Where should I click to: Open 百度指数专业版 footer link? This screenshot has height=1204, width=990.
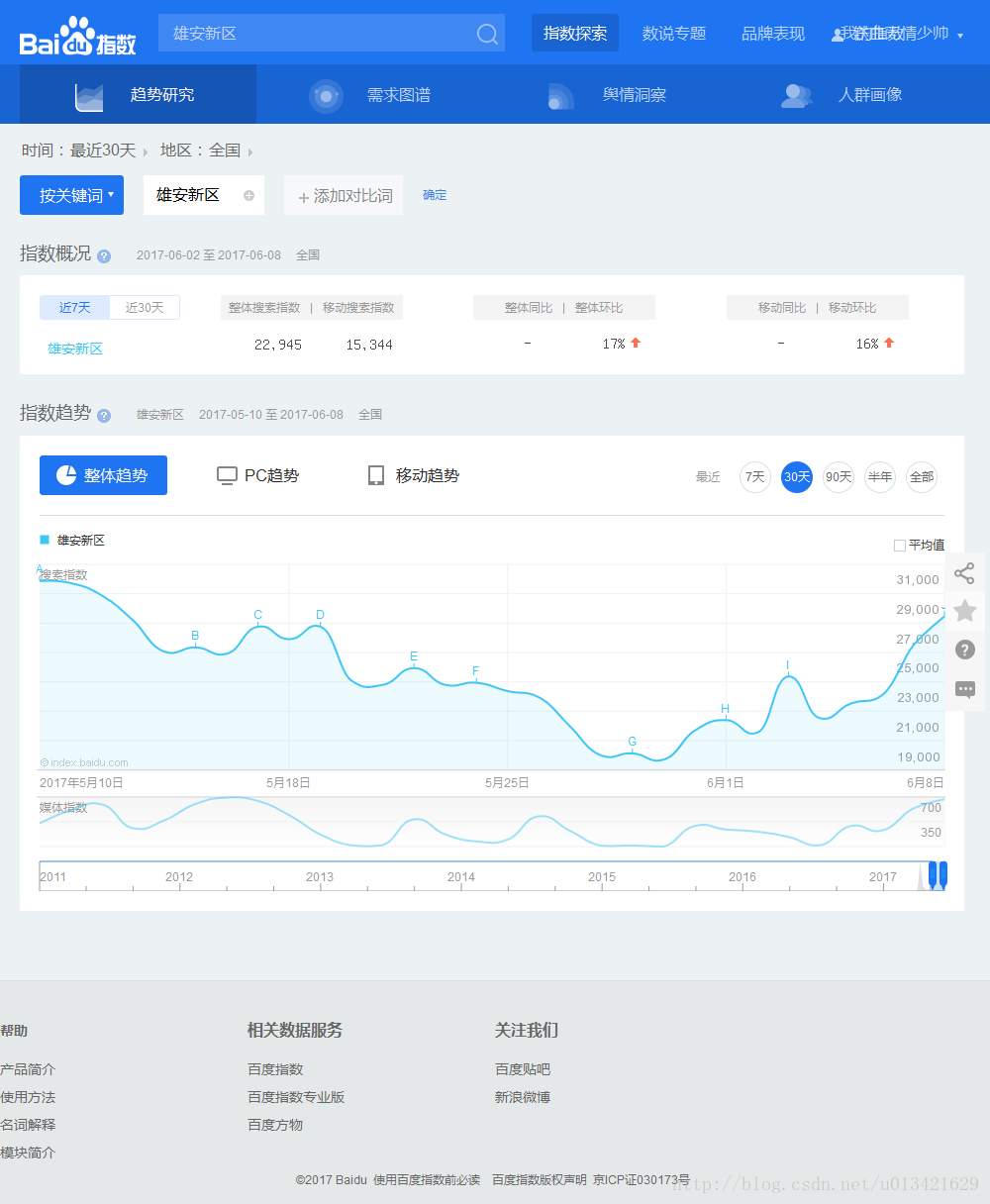[x=296, y=1097]
